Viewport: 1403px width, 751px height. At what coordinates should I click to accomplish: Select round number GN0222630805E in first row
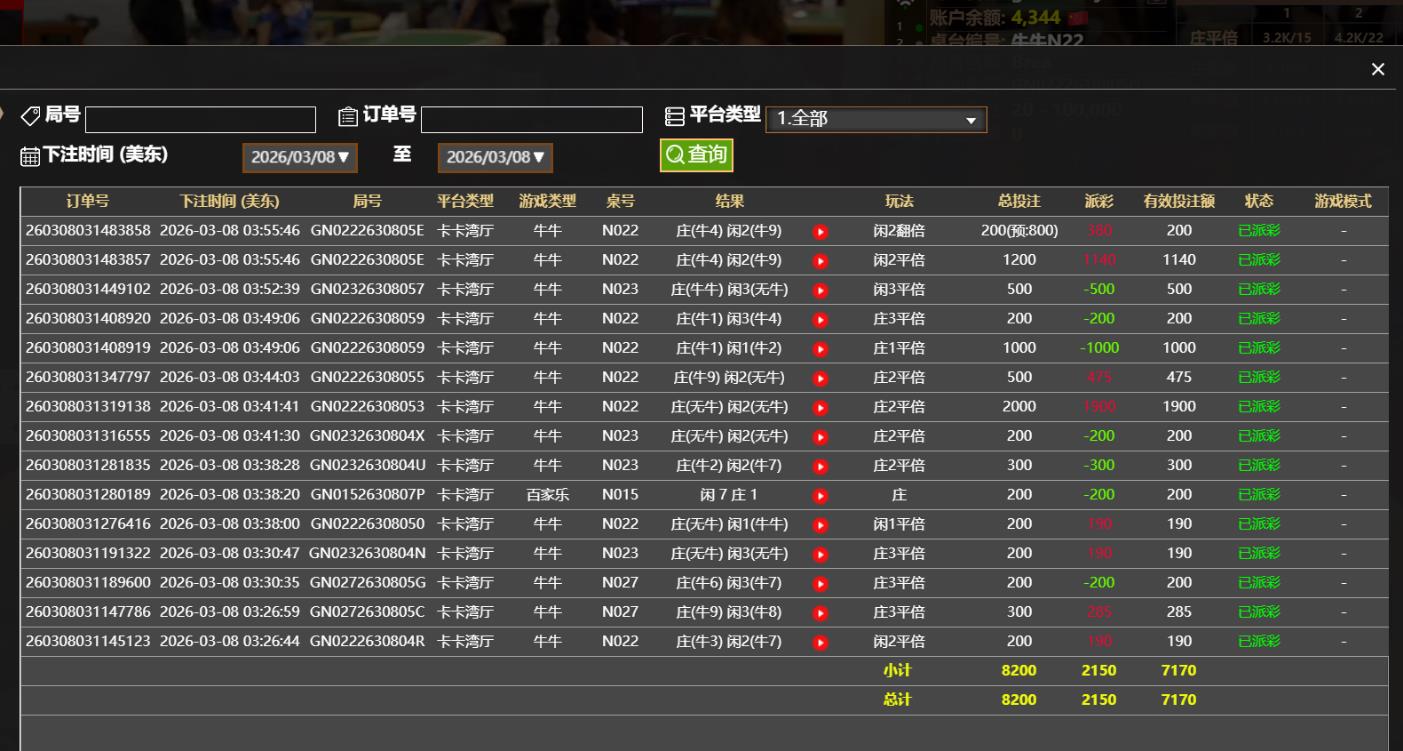(x=367, y=231)
